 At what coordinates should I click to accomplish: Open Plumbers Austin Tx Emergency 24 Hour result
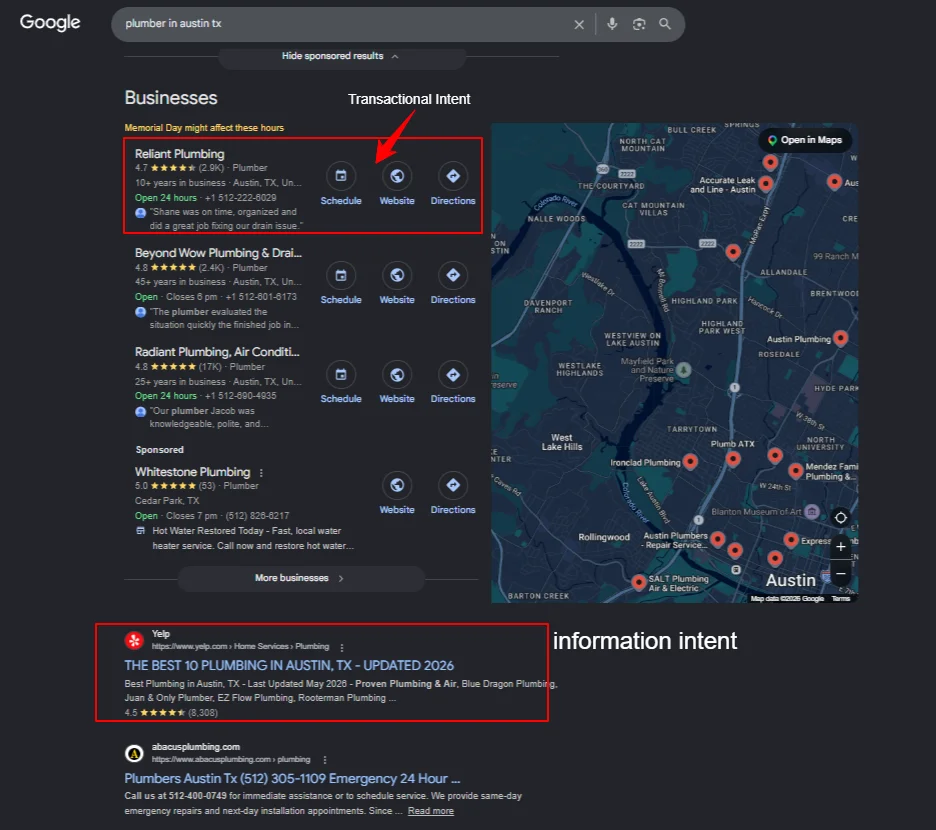coord(292,779)
